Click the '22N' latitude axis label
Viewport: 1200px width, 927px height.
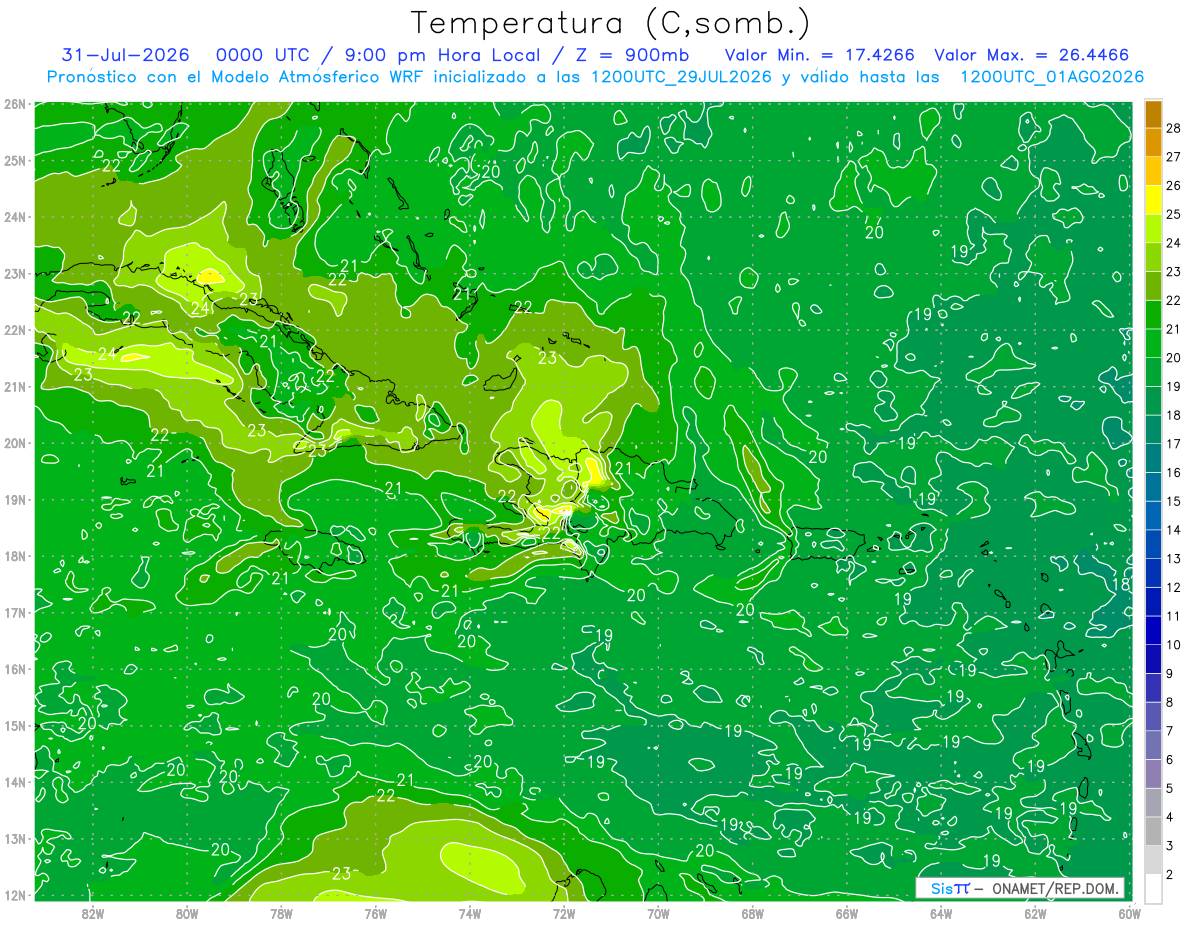click(15, 330)
